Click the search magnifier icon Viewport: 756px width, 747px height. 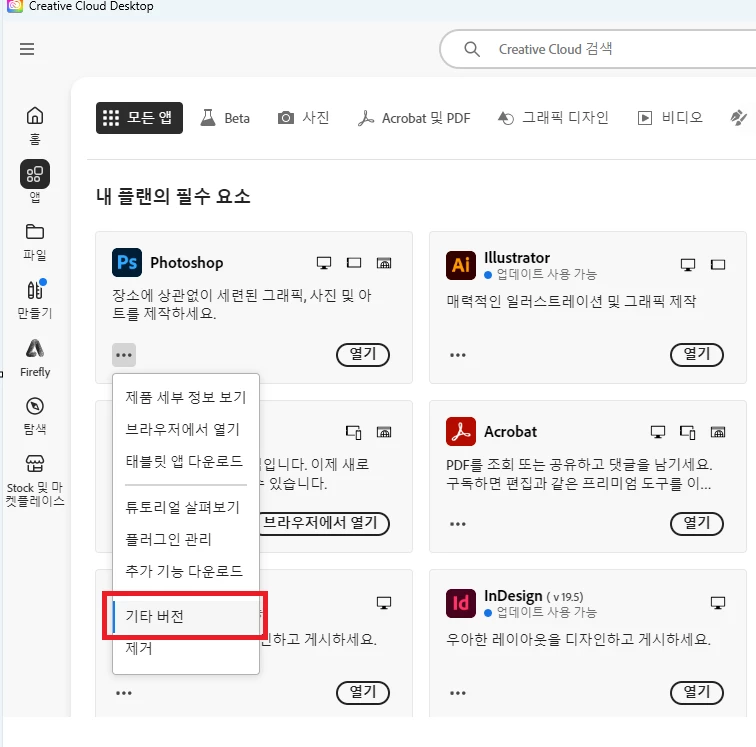(x=472, y=49)
